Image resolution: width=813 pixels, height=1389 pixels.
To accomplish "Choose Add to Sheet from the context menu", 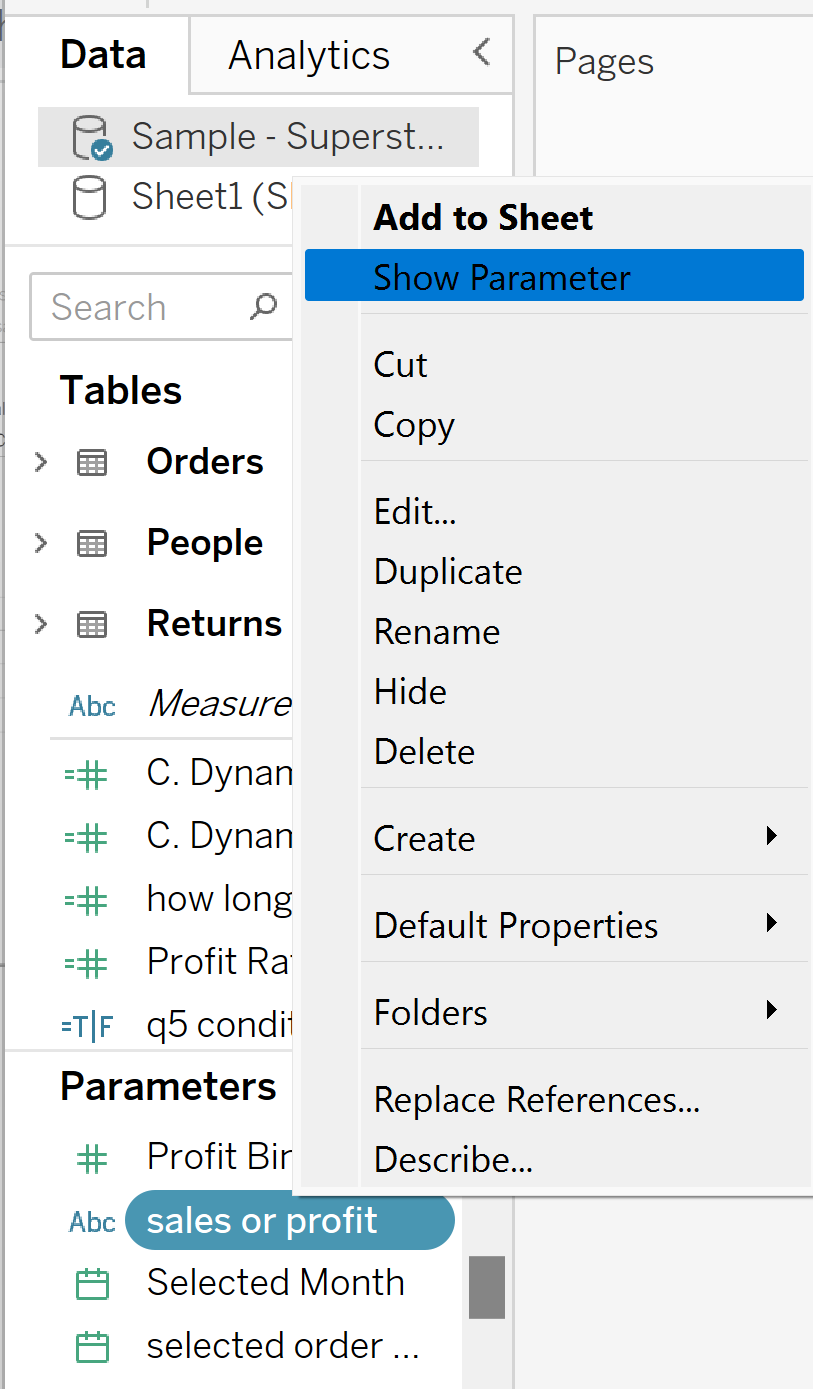I will (483, 217).
